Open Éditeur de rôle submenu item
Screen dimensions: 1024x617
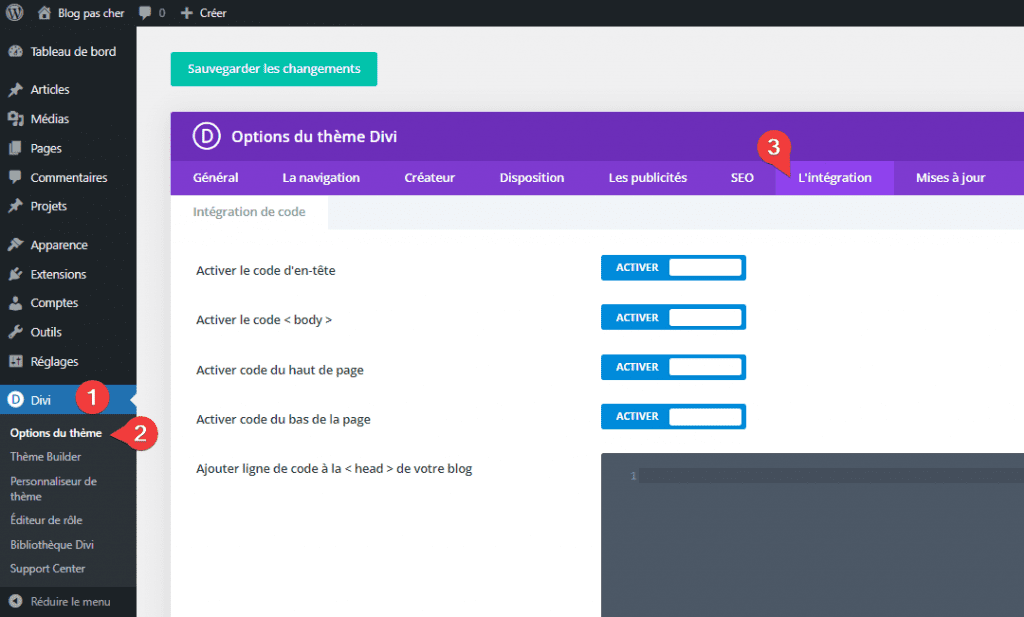point(46,520)
